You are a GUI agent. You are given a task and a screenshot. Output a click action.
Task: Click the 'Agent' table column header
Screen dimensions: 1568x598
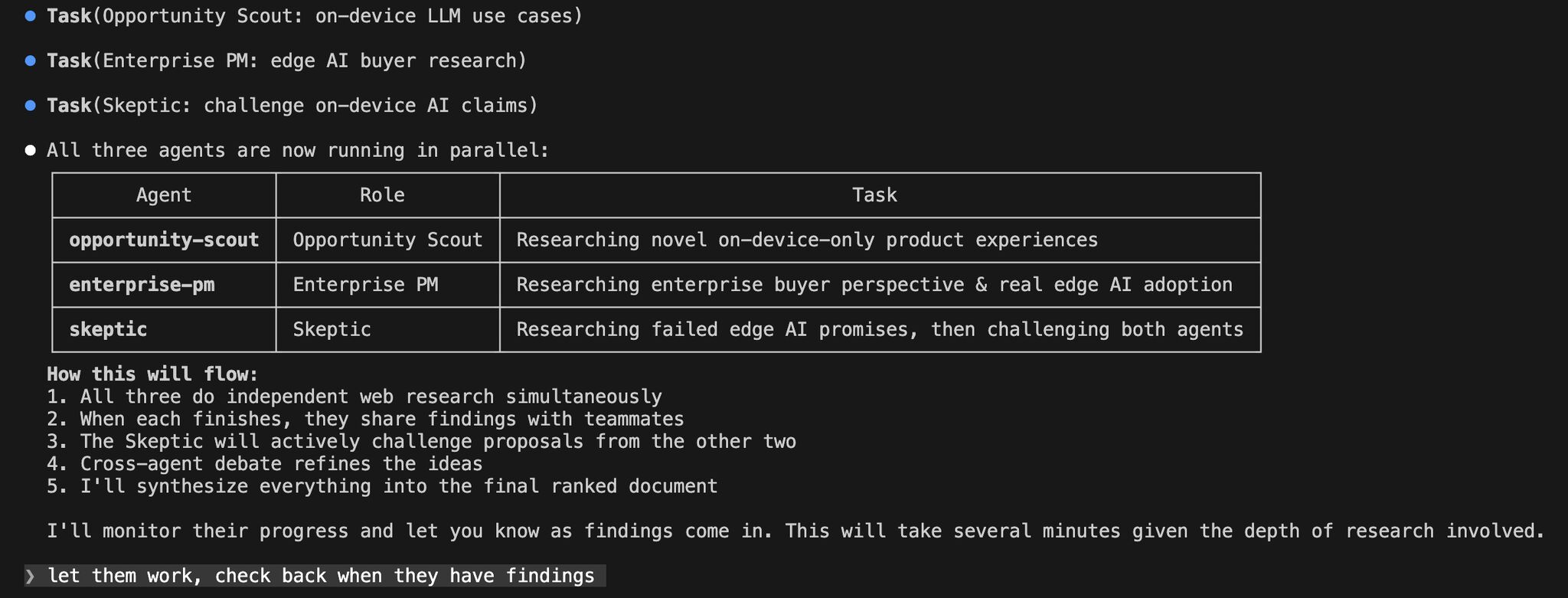pos(164,195)
